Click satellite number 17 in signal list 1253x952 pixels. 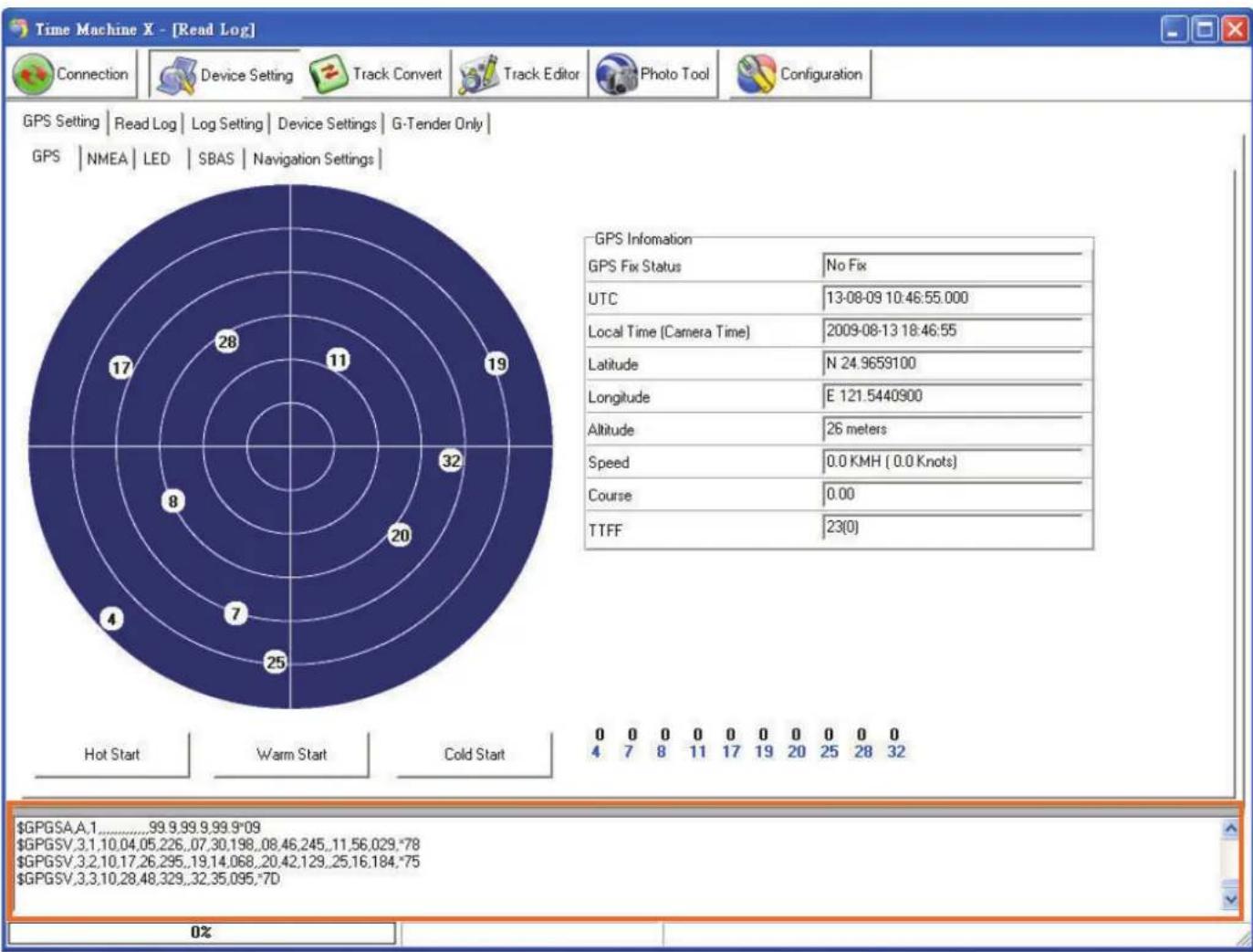731,751
